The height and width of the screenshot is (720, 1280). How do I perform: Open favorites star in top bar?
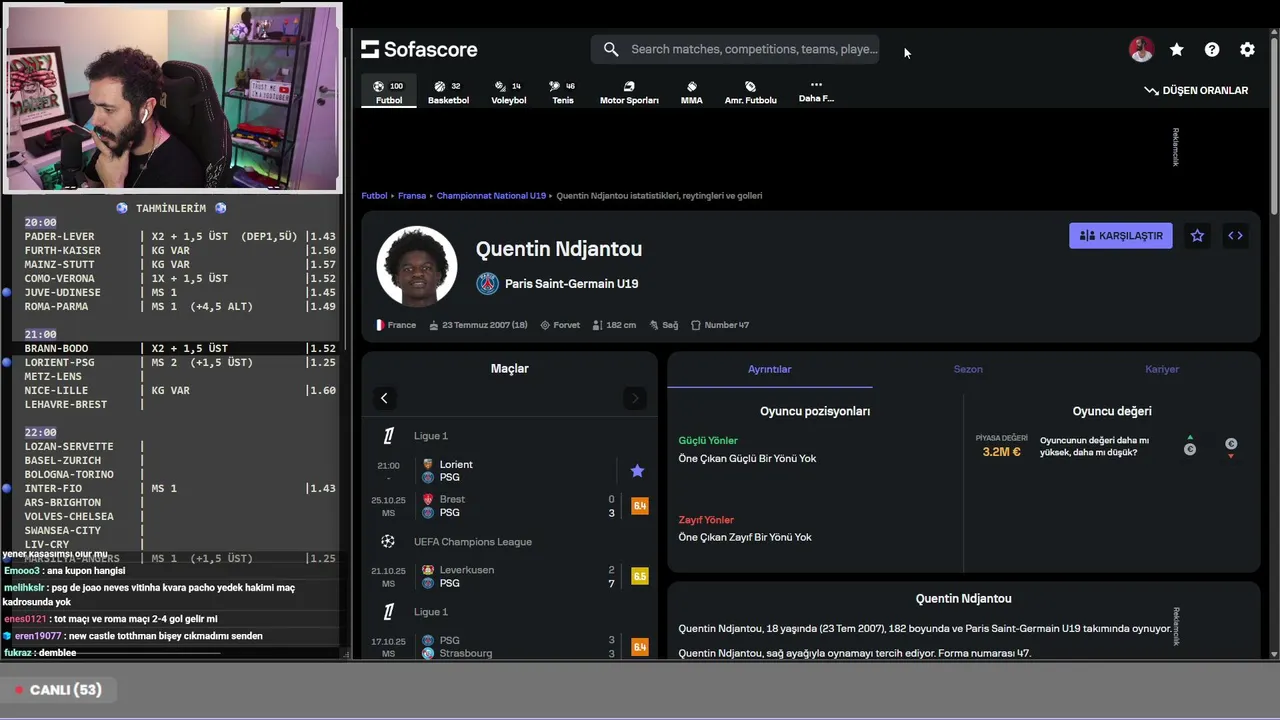point(1177,49)
